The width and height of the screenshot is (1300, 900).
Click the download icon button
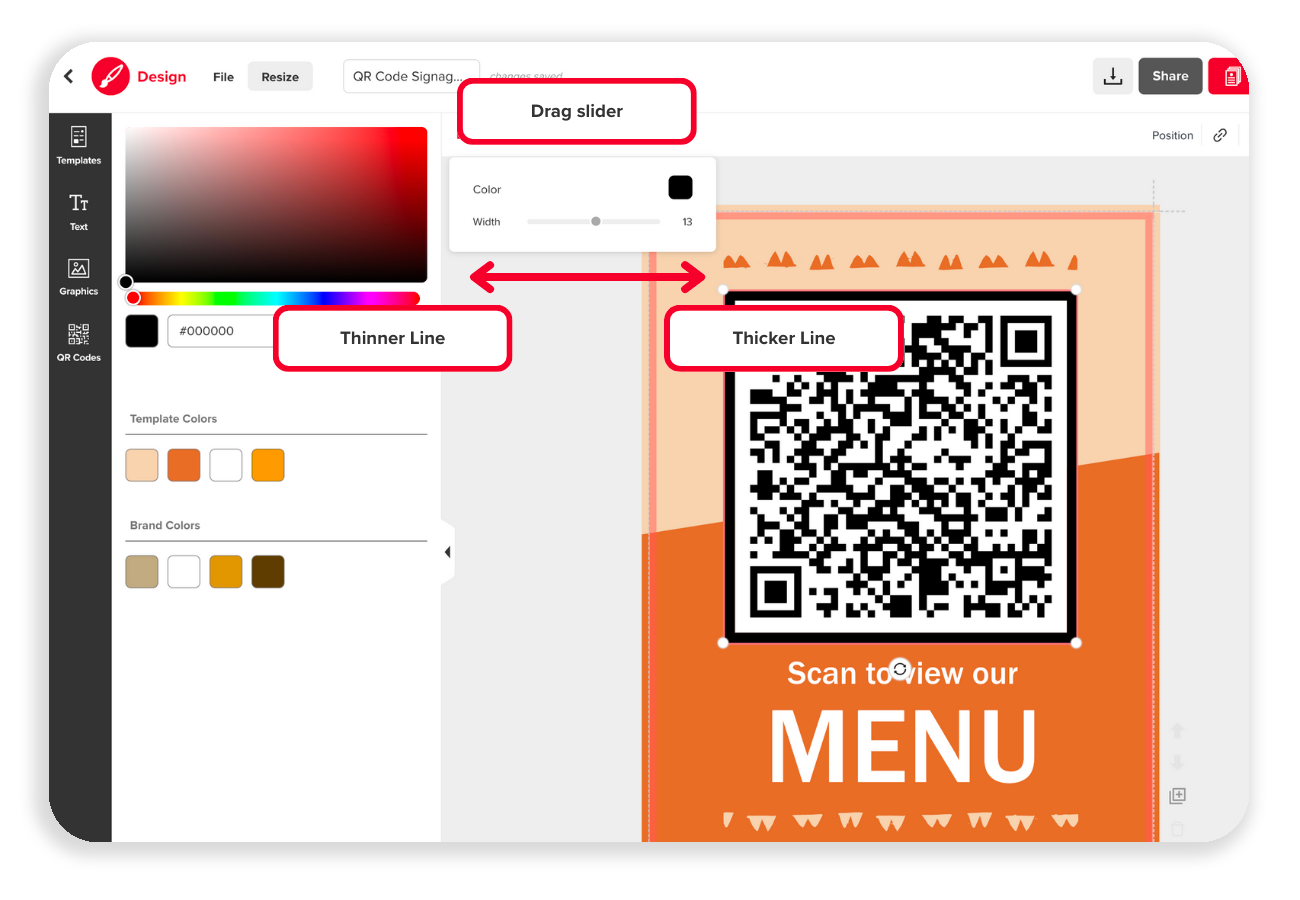tap(1112, 76)
